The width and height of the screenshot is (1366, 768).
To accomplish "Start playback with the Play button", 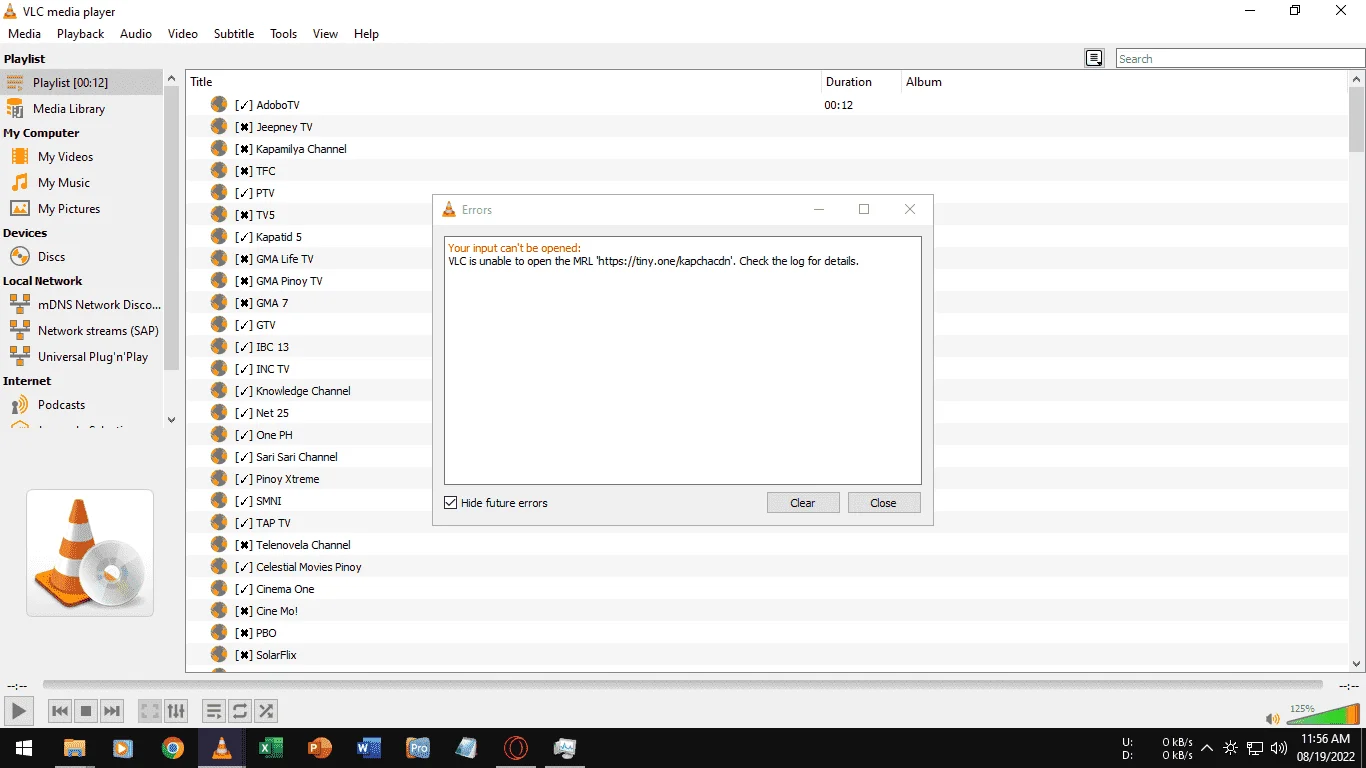I will pos(17,711).
